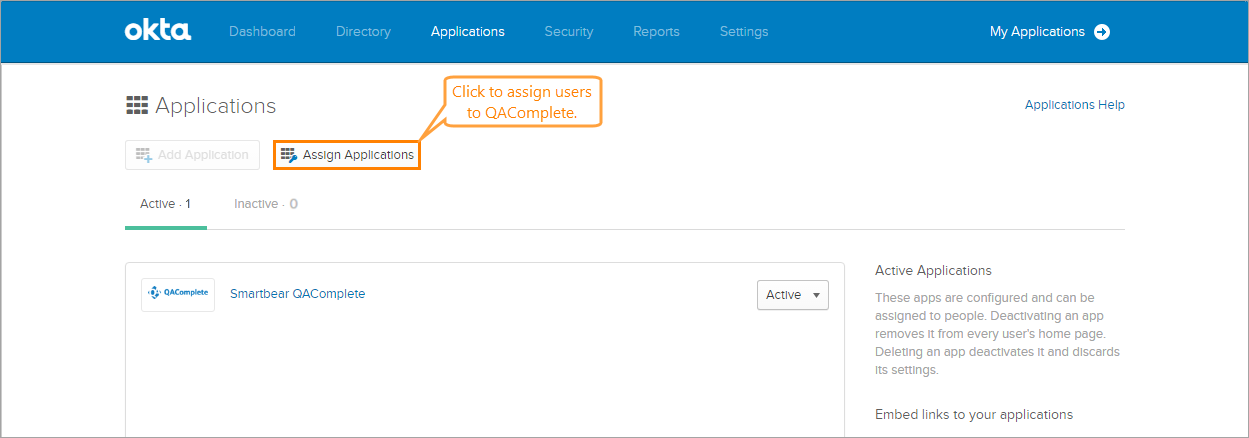
Task: Open the QAComplete logo thumbnail
Action: point(178,294)
